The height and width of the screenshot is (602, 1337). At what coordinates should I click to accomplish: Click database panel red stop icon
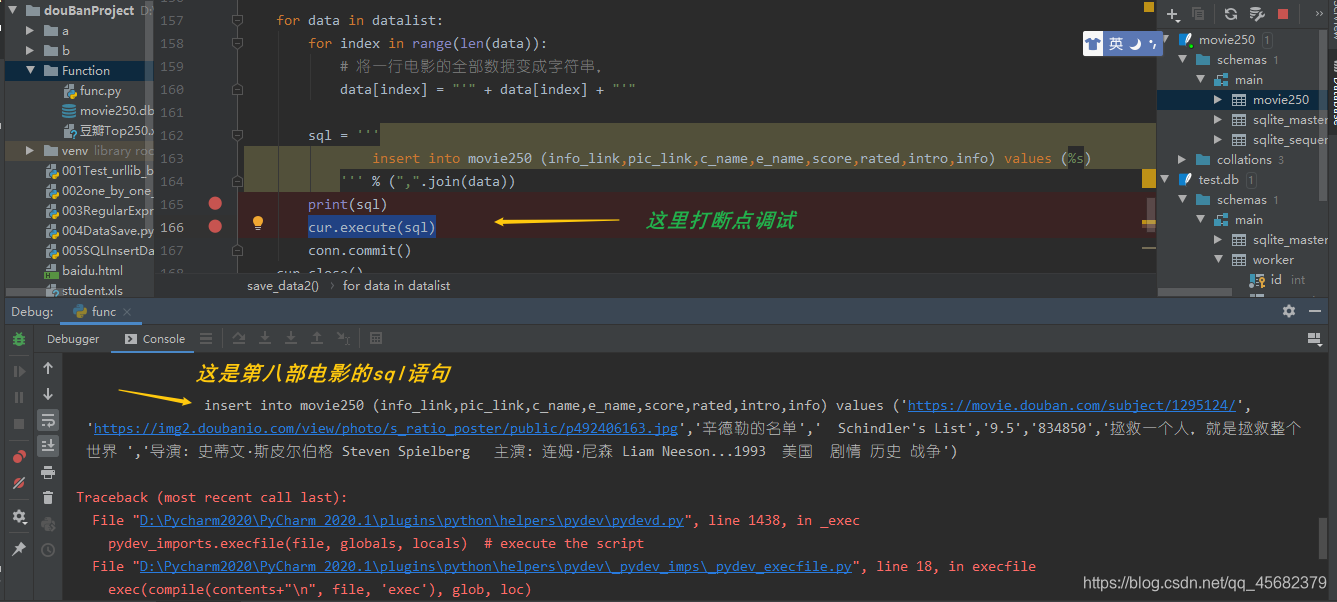1283,14
